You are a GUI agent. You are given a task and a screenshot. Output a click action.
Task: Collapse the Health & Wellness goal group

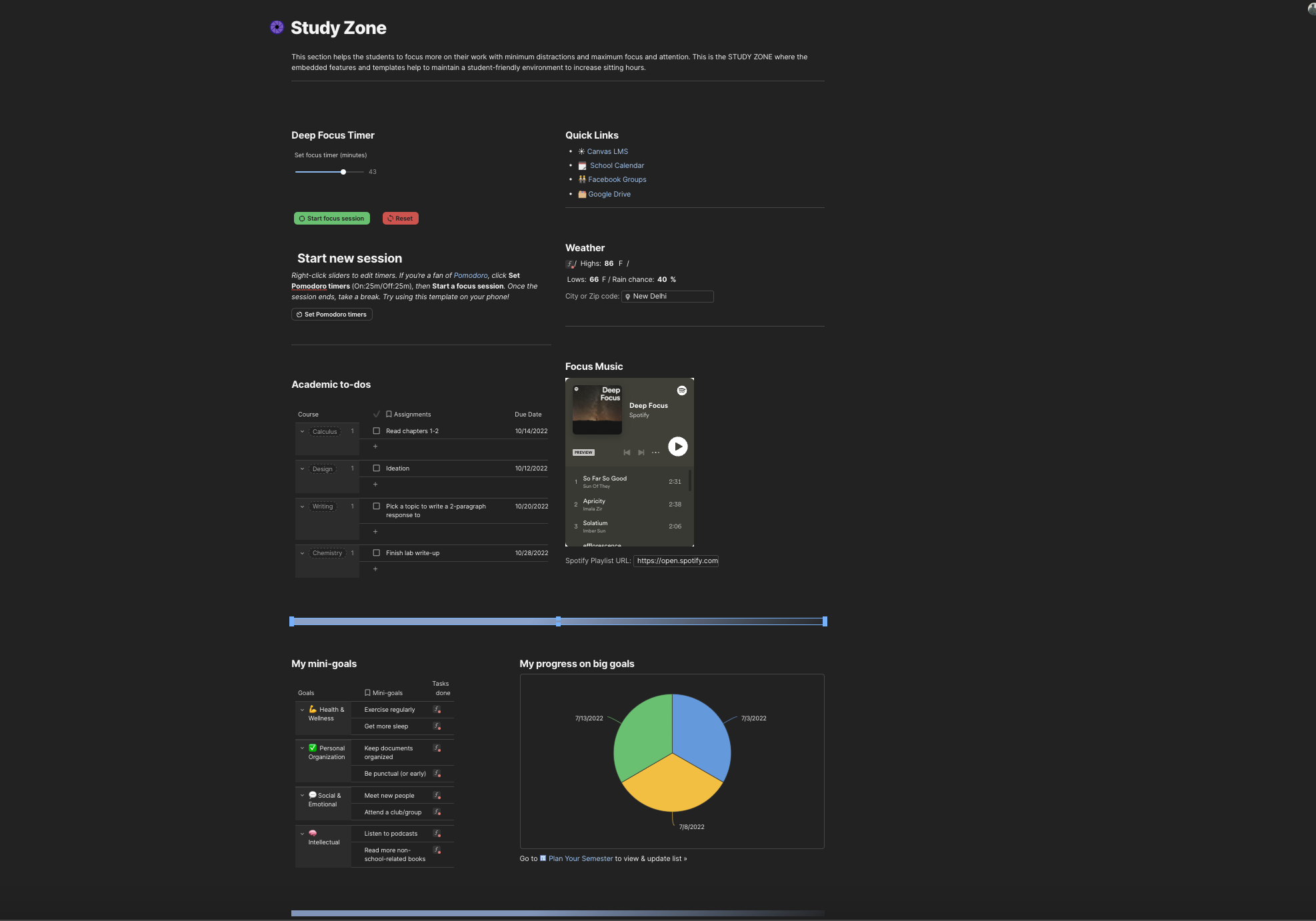(x=302, y=710)
